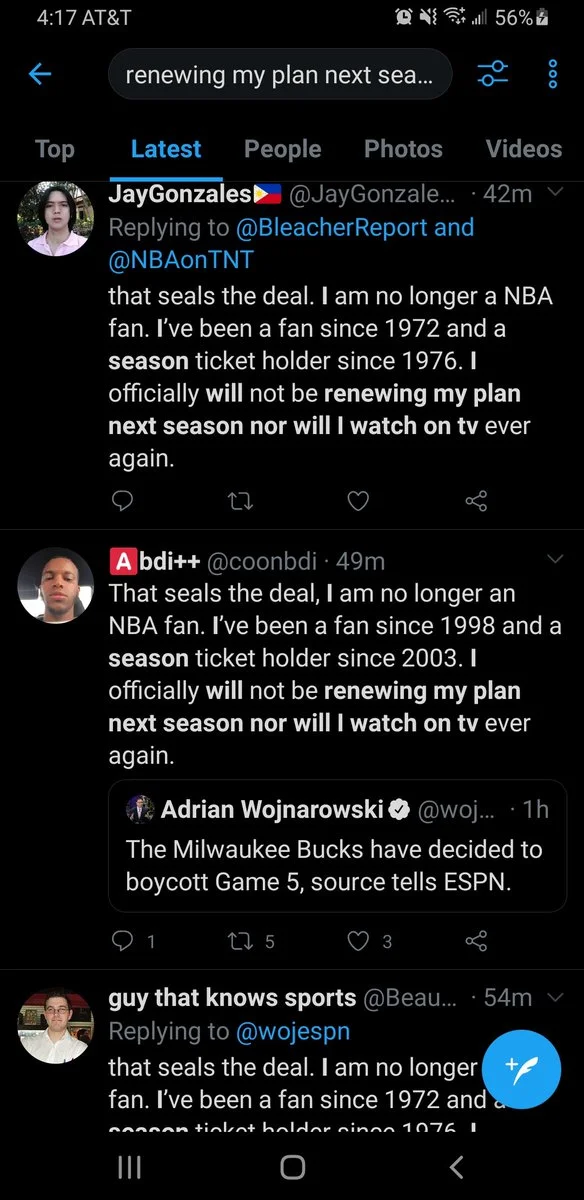
Task: Reply to JayGonzales tweet
Action: pyautogui.click(x=122, y=499)
